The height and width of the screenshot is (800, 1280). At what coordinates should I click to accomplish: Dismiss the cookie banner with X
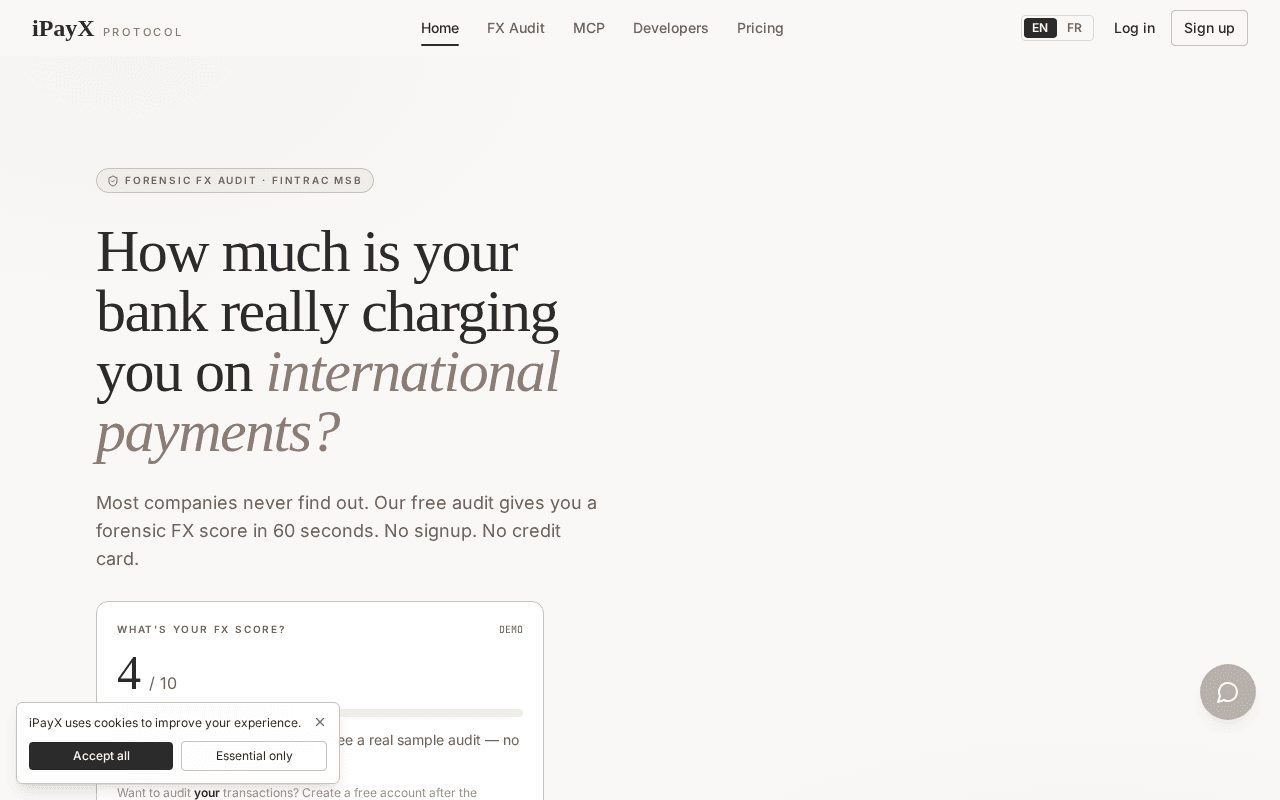(320, 722)
